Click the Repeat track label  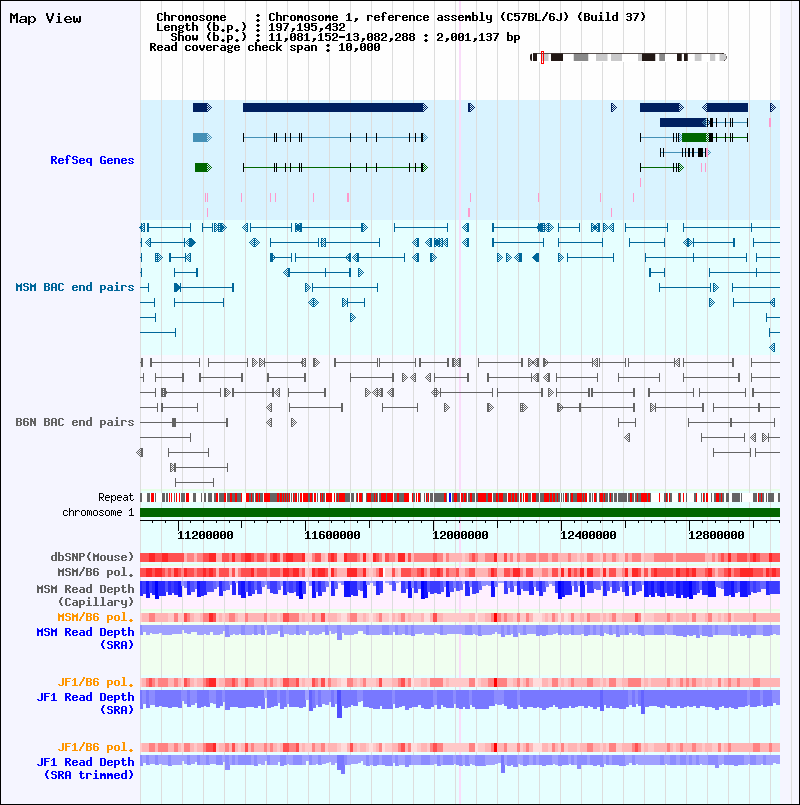(x=116, y=497)
